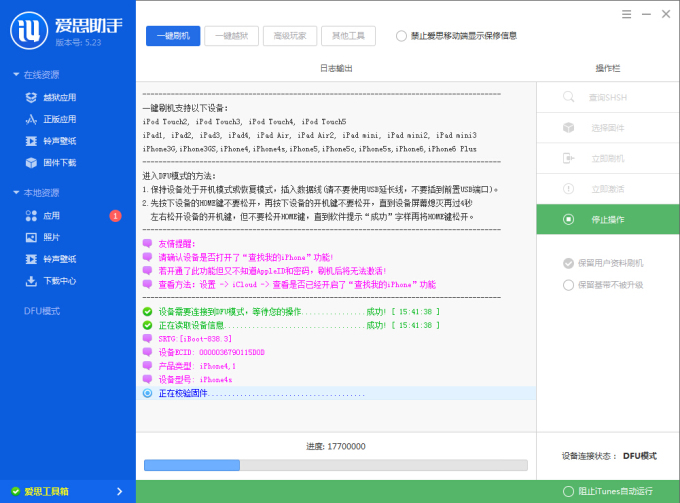
Task: Open 正版应用 store section
Action: coord(58,119)
